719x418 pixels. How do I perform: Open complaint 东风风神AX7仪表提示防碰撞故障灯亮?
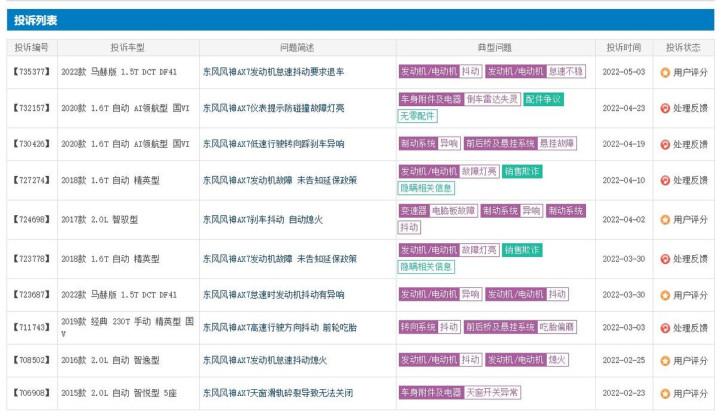[273, 108]
